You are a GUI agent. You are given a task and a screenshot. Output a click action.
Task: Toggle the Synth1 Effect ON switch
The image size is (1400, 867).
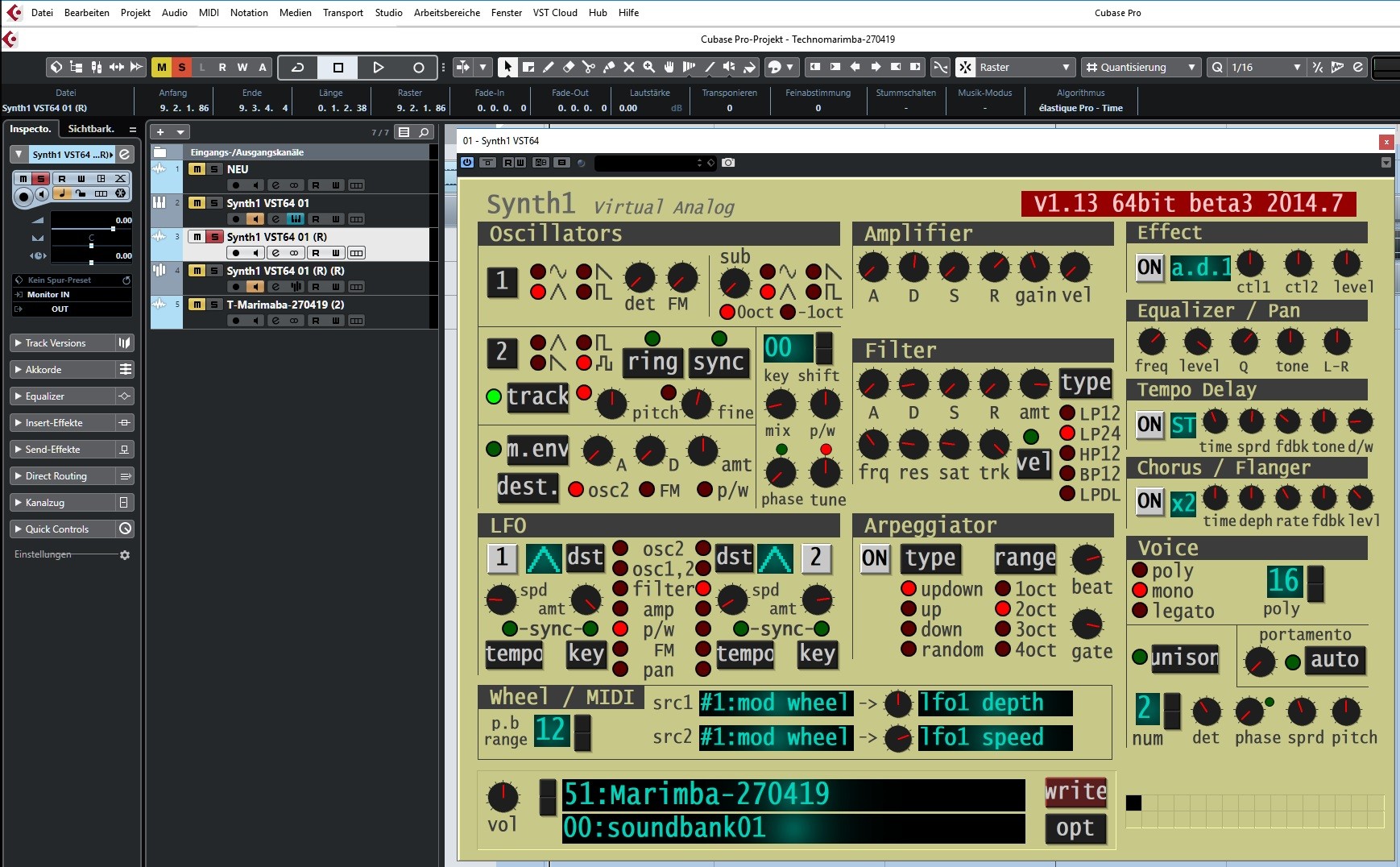pos(1149,268)
